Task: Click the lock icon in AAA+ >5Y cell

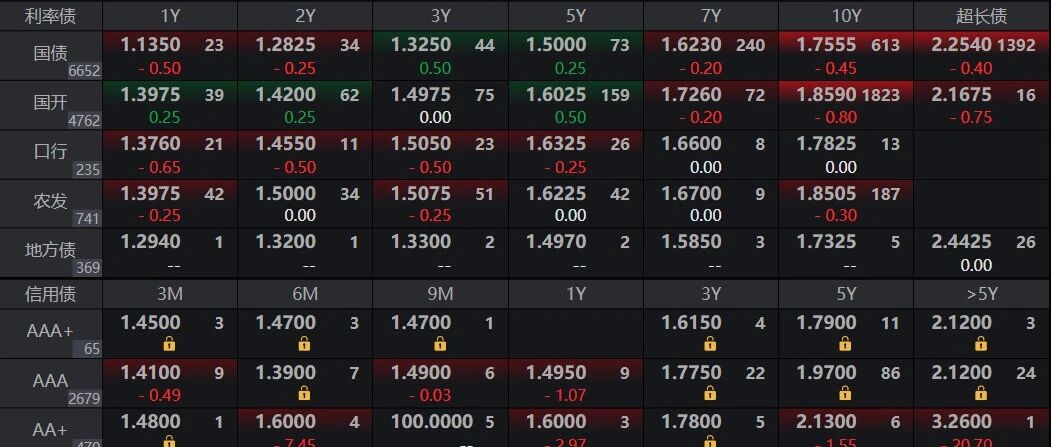Action: (x=981, y=344)
